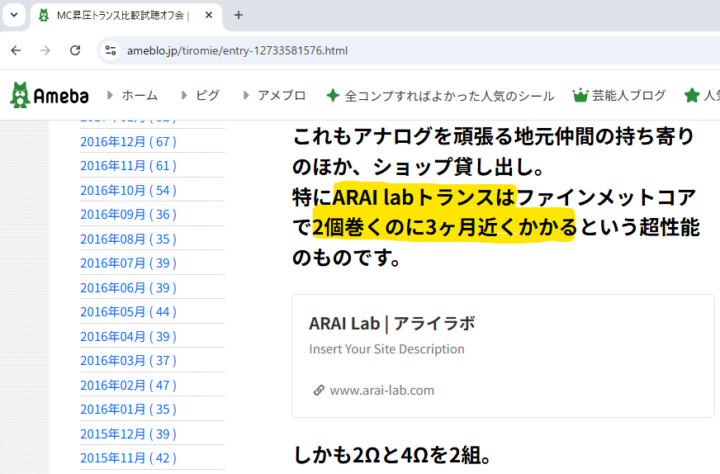Screen dimensions: 720x474
Task: Click the sparkle icon before 全コンプ link
Action: (x=333, y=96)
